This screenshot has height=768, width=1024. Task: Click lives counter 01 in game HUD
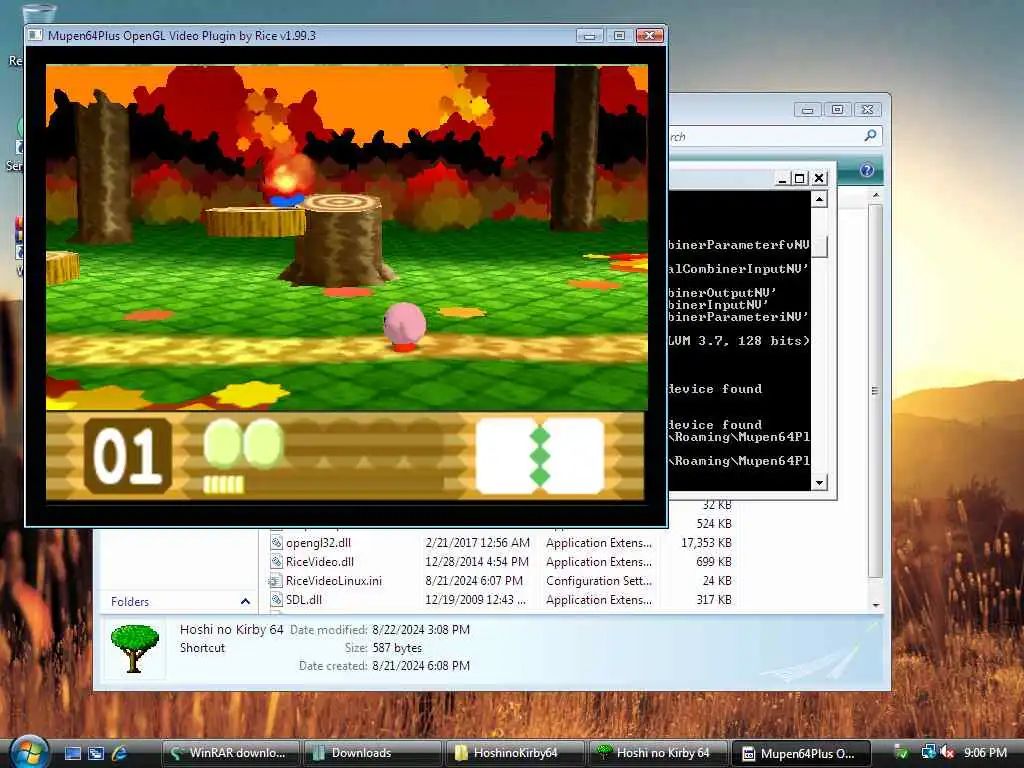[128, 455]
